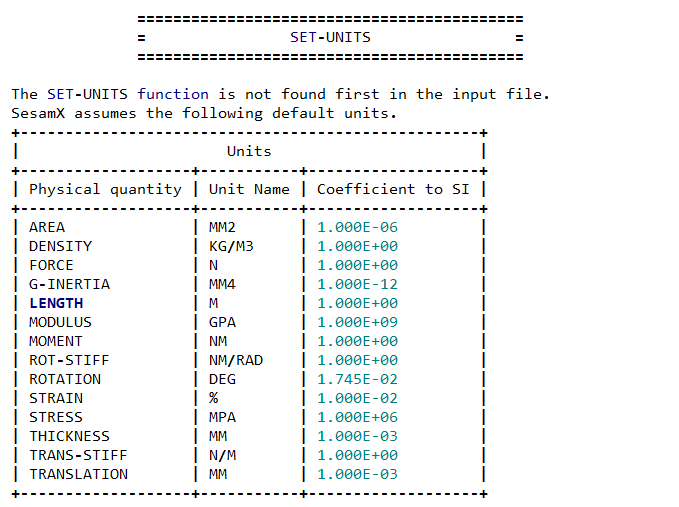Image resolution: width=679 pixels, height=507 pixels.
Task: Click the 'Units' table title
Action: click(249, 152)
